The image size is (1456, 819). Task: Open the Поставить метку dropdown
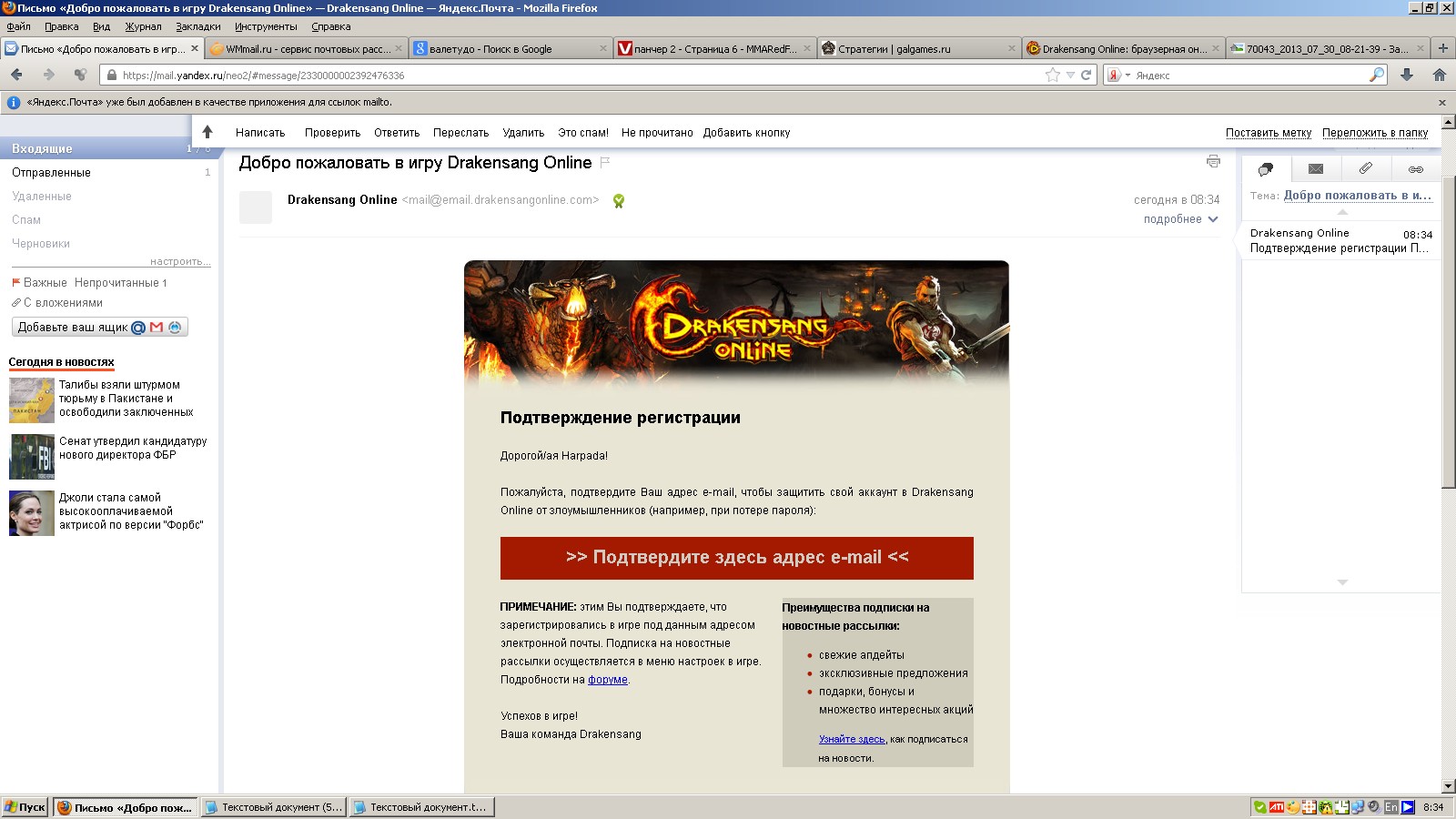click(x=1269, y=133)
